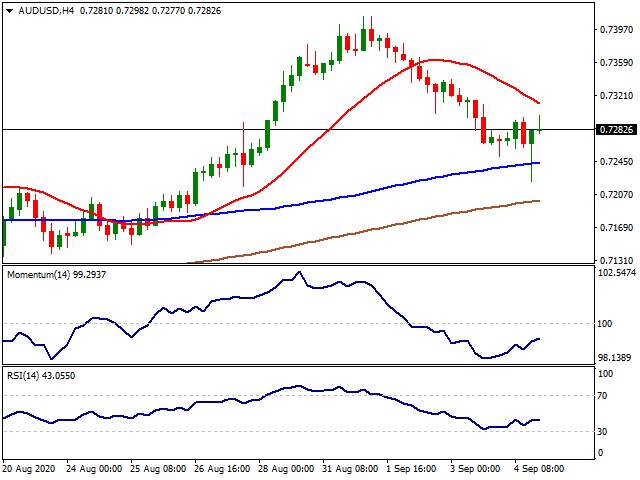
Task: Click the 31 Aug 08:00 time label
Action: [x=350, y=469]
